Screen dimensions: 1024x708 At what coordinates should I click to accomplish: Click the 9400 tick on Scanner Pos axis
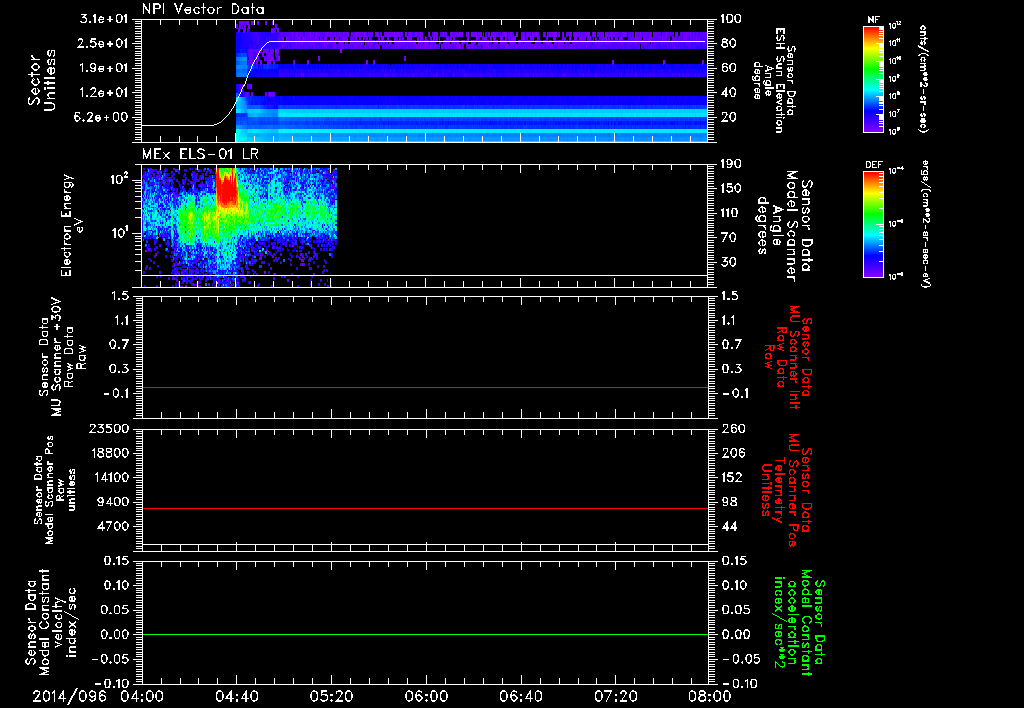pyautogui.click(x=114, y=502)
